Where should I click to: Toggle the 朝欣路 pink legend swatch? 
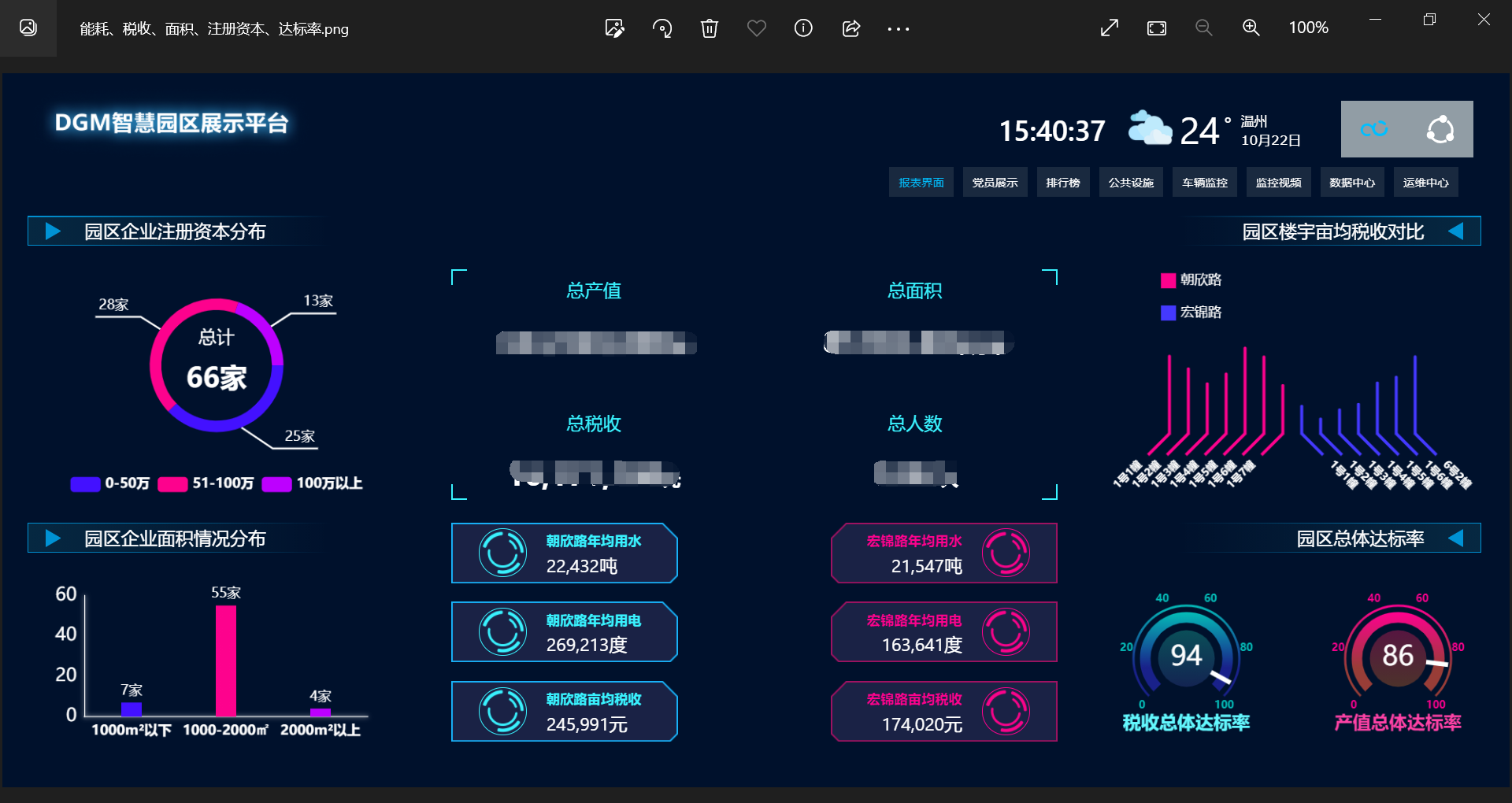click(x=1168, y=280)
